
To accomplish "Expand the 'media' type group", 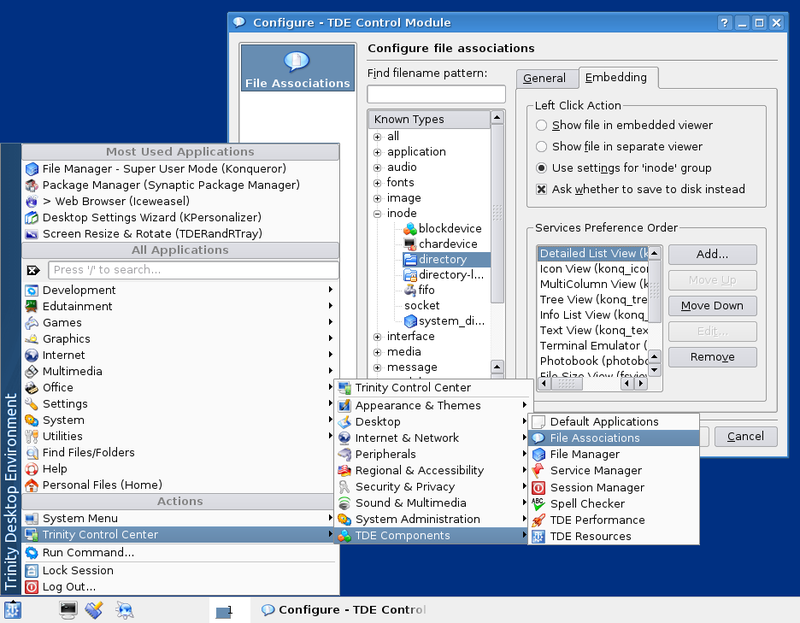I will [x=377, y=352].
